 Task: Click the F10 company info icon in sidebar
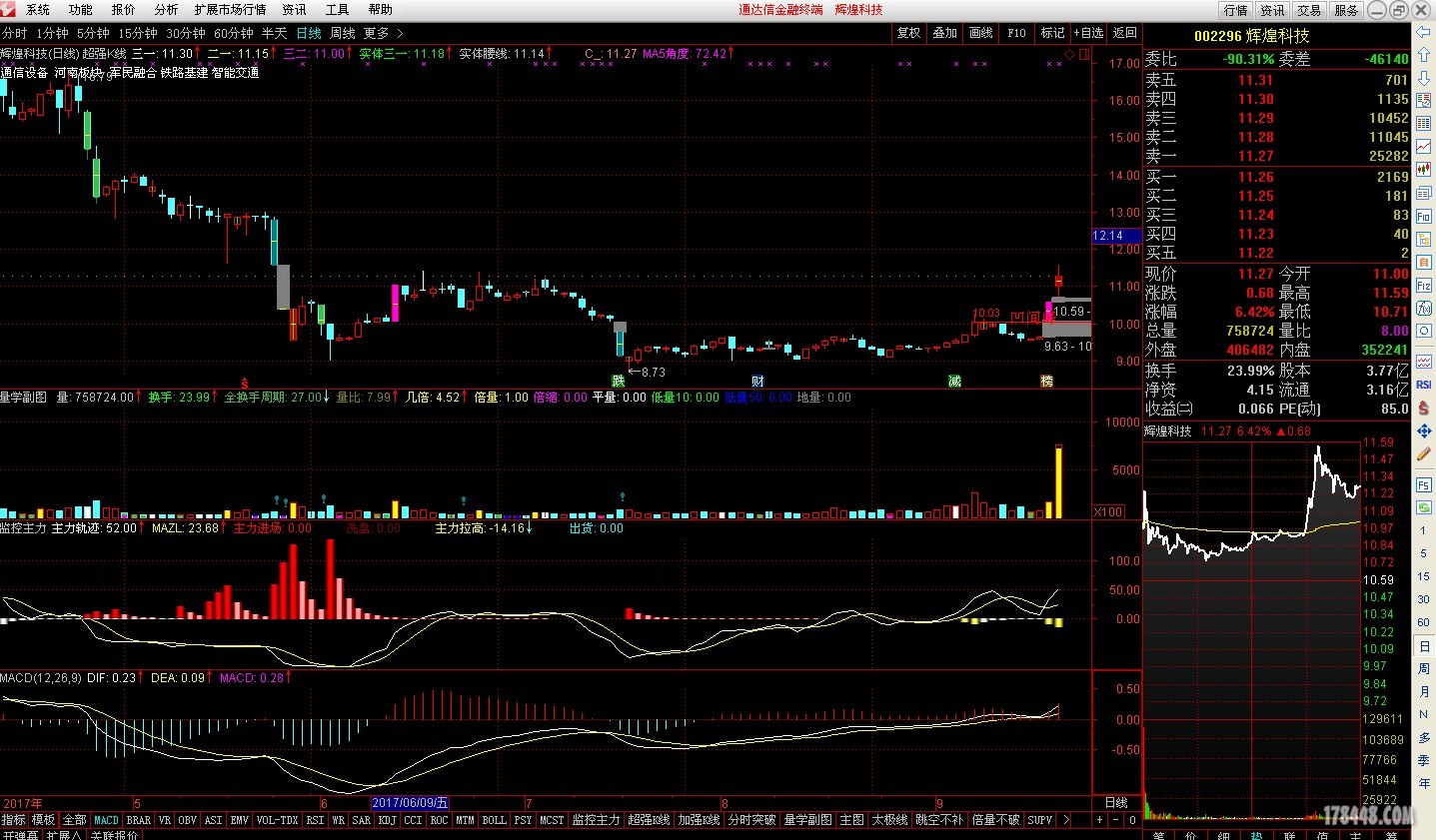pyautogui.click(x=1424, y=216)
